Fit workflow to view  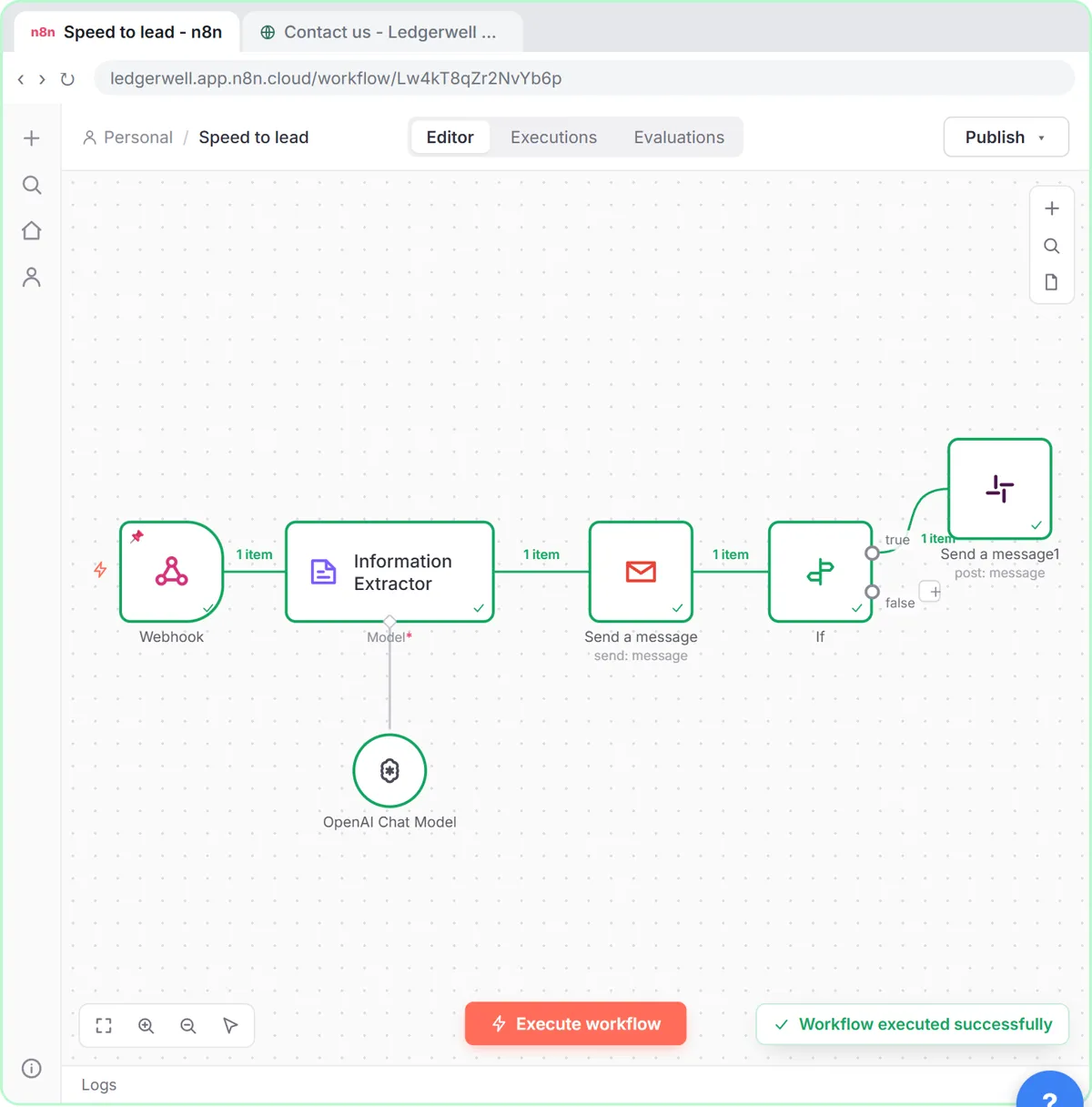[x=104, y=1026]
